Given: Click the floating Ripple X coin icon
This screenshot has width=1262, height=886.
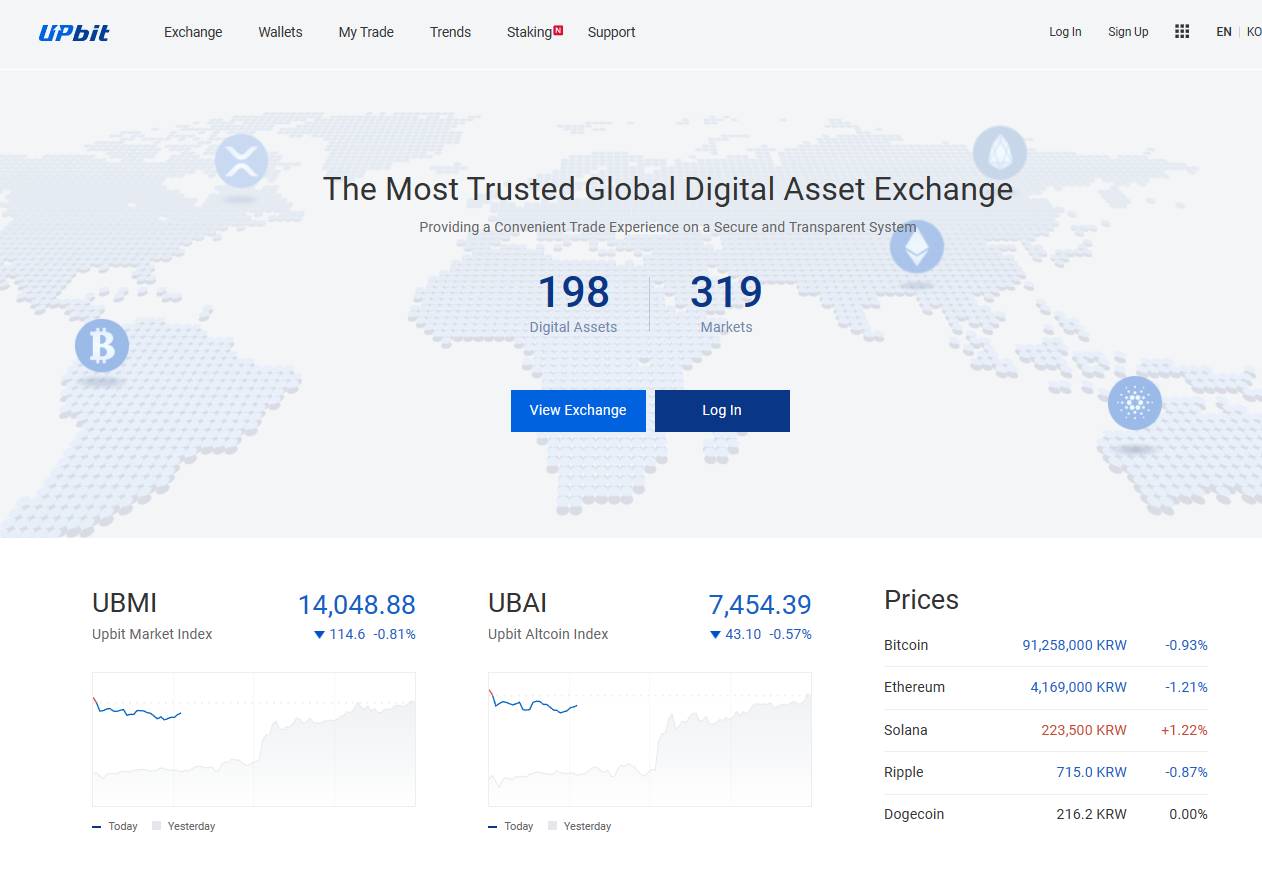Looking at the screenshot, I should pos(241,161).
